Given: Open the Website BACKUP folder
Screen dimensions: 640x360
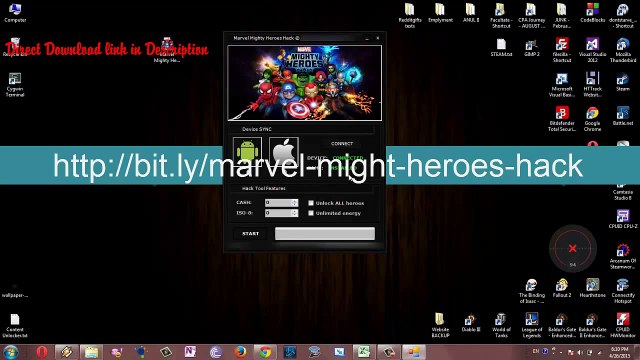Looking at the screenshot, I should coord(440,326).
